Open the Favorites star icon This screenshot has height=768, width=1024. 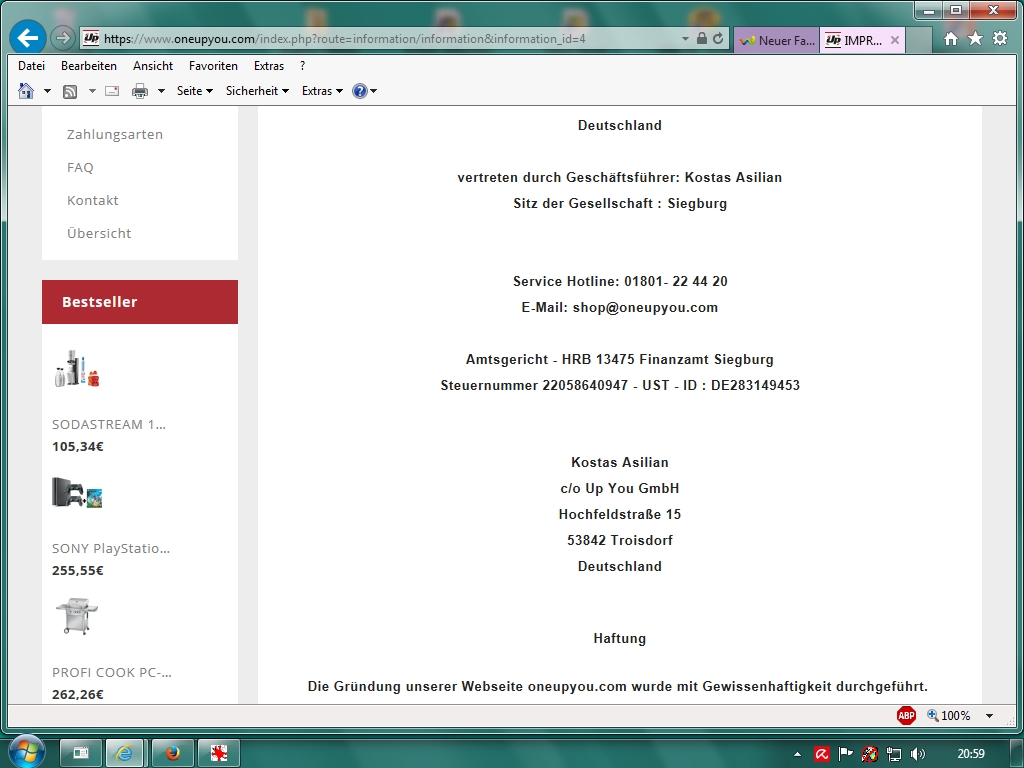tap(975, 39)
